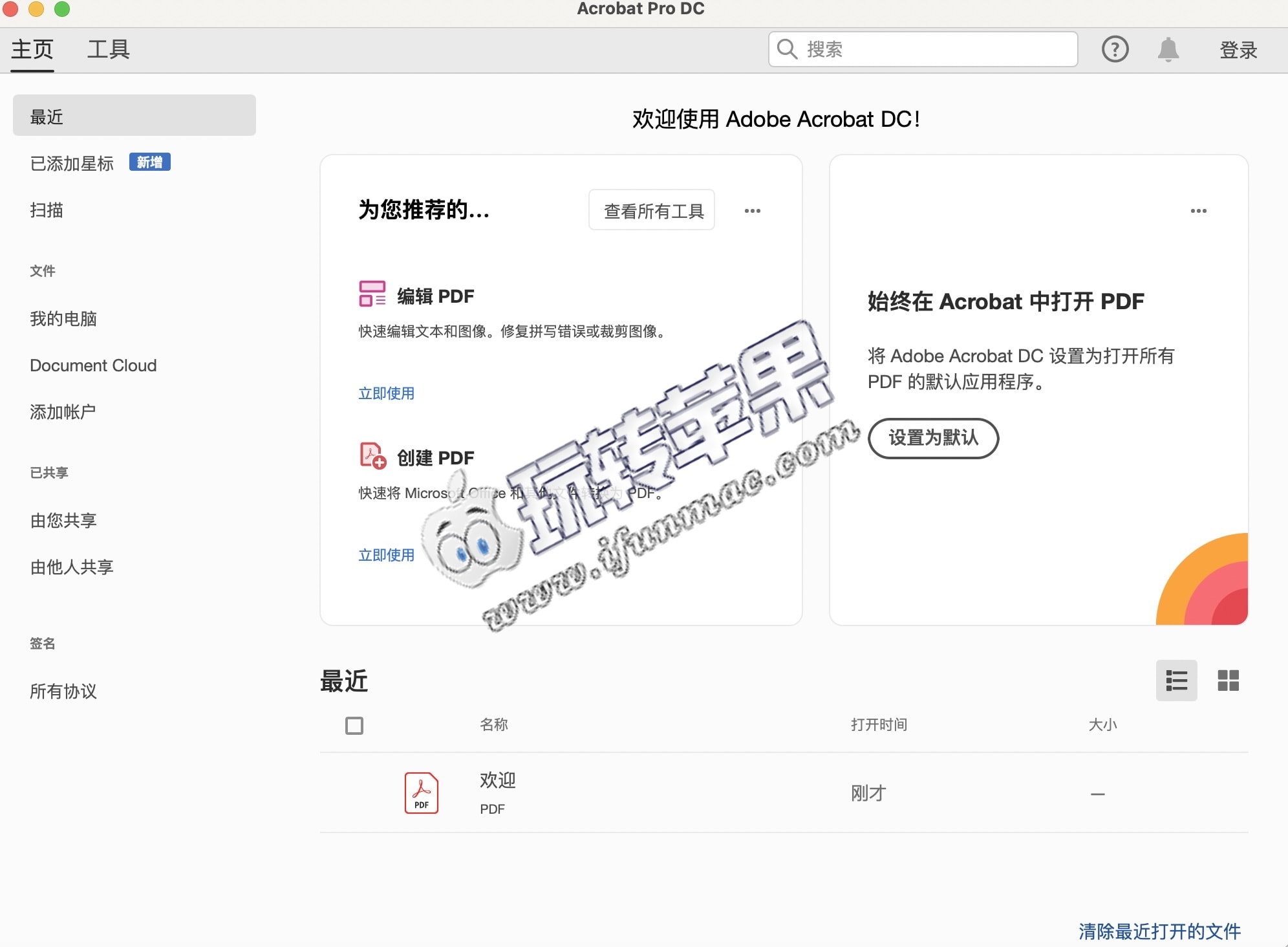Switch to the 工具 tab
The image size is (1288, 947).
tap(109, 49)
